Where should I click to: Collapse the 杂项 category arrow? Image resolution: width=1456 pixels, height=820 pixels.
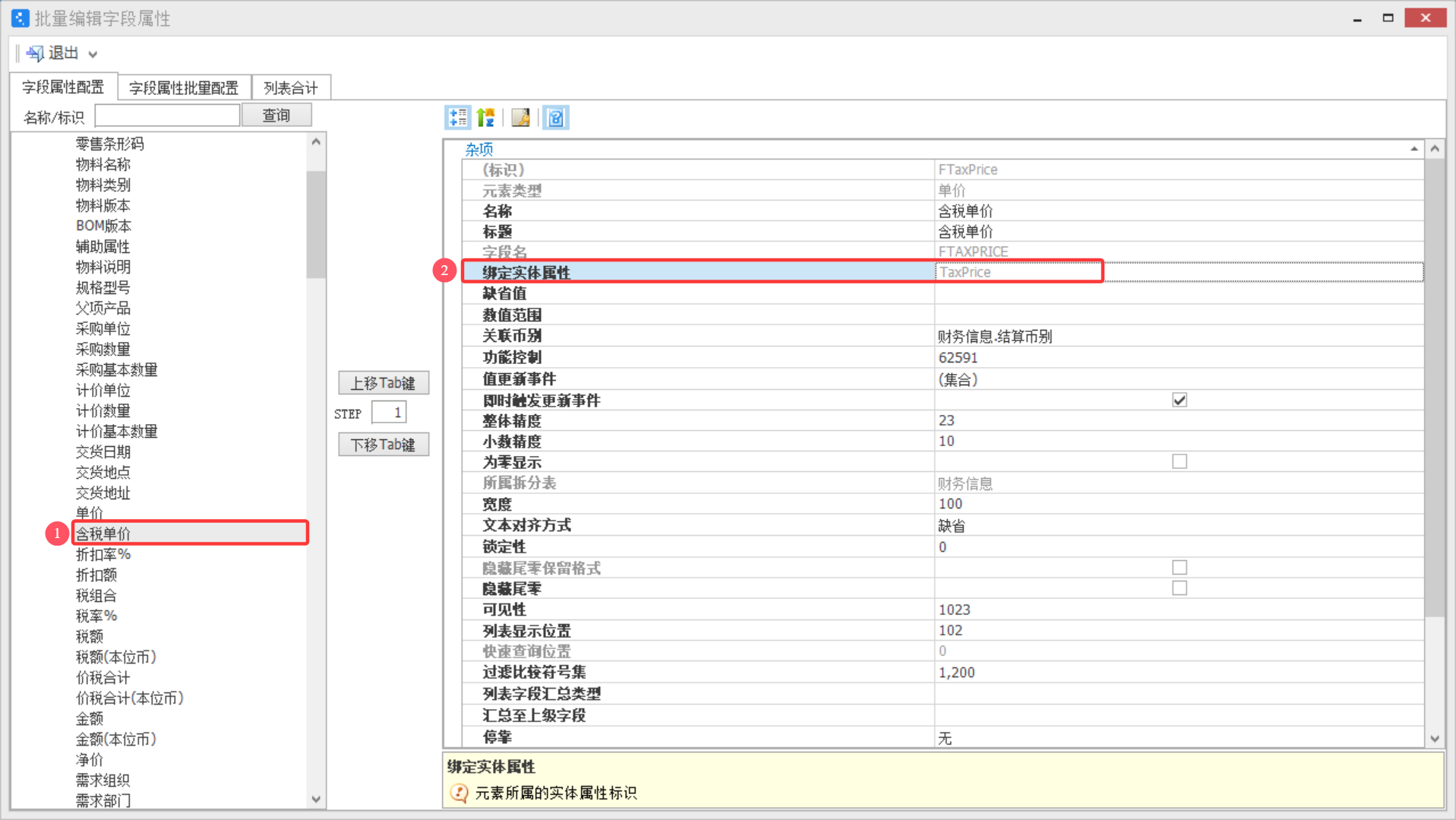coord(1413,149)
